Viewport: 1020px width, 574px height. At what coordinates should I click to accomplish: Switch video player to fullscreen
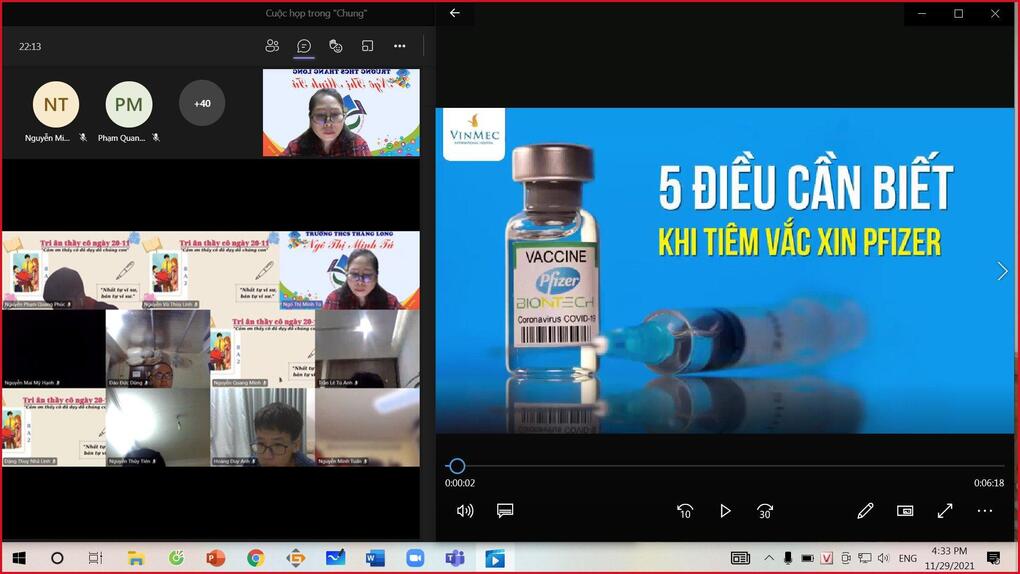point(945,511)
